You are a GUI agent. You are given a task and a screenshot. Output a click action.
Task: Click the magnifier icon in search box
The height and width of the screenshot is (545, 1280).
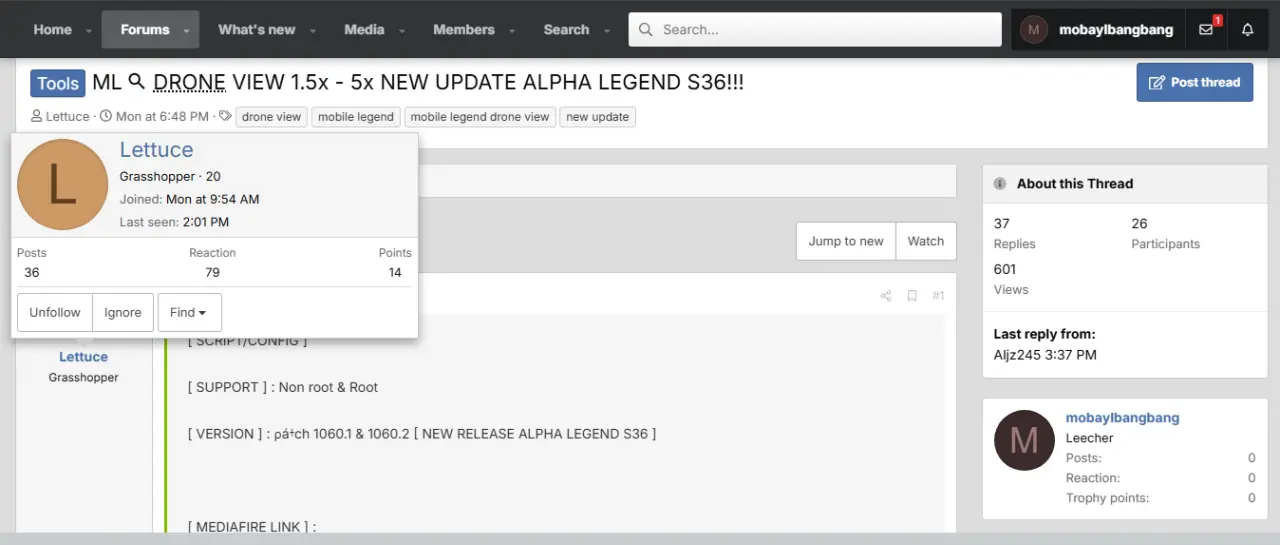[646, 30]
